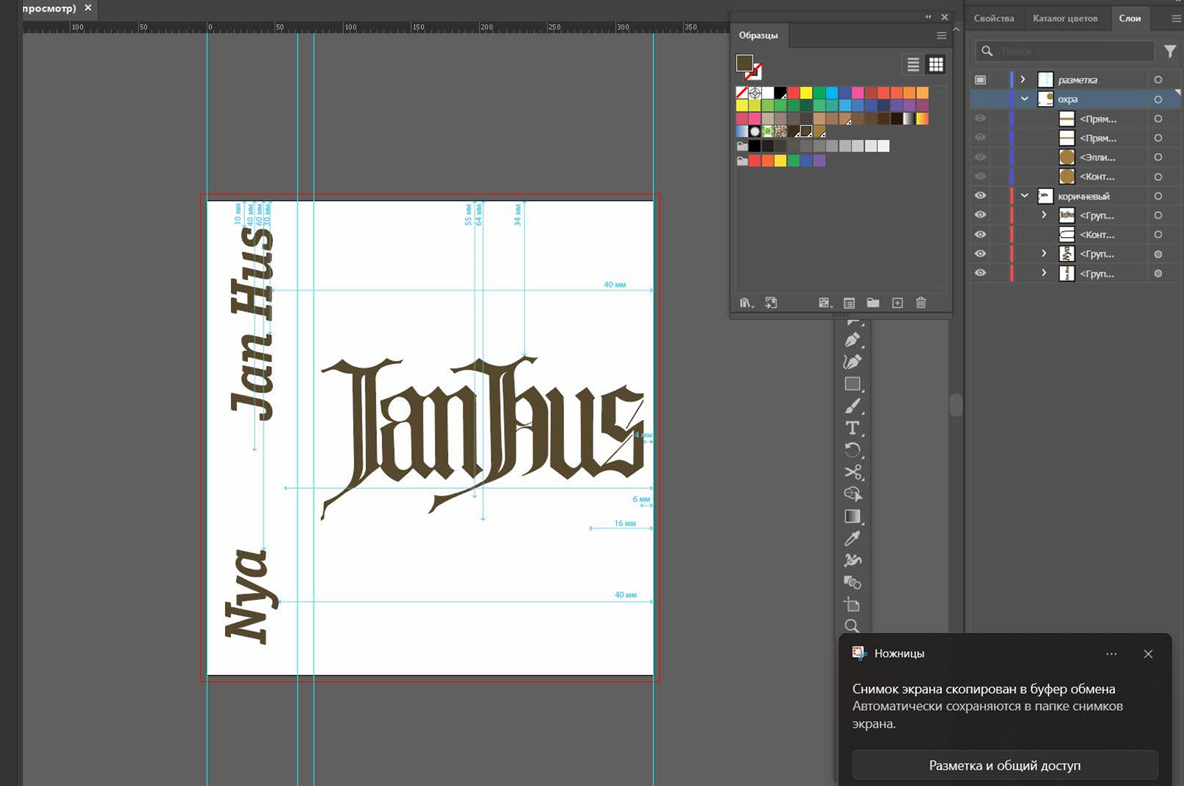The height and width of the screenshot is (786, 1184).
Task: Create a new color group
Action: click(x=873, y=303)
